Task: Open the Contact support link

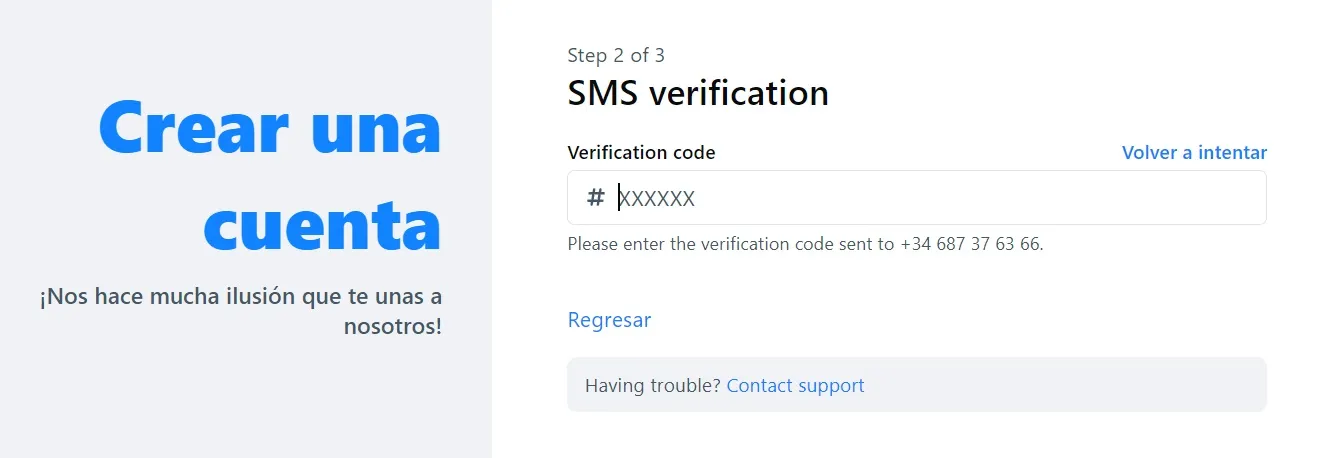Action: [x=795, y=386]
